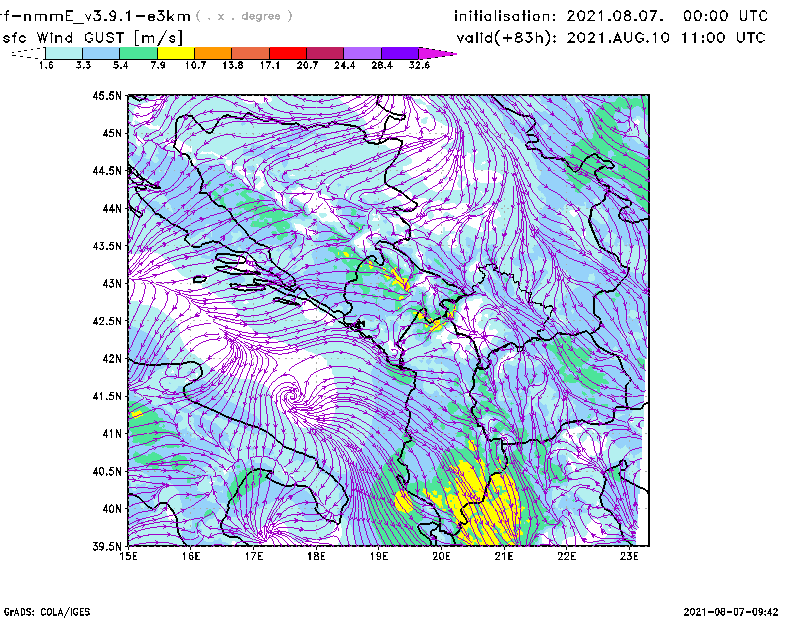The image size is (800, 618).
Task: Click the legend value 1.6
Action: (x=46, y=65)
